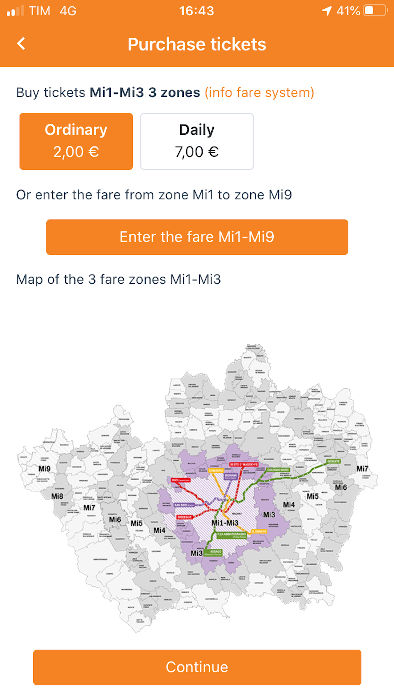Tap the location arrow in status bar
The height and width of the screenshot is (700, 394).
[x=327, y=11]
